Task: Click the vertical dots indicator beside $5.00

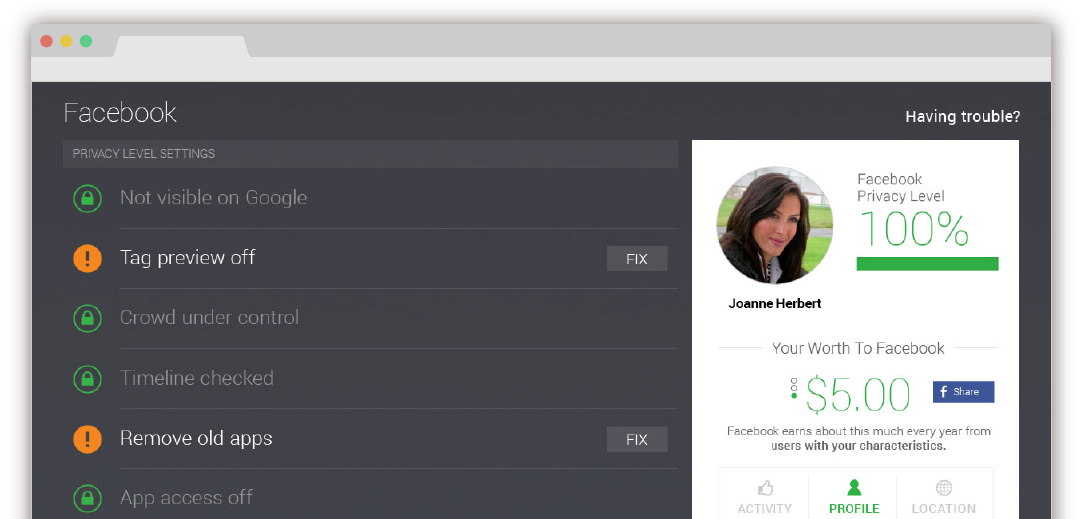Action: point(794,388)
